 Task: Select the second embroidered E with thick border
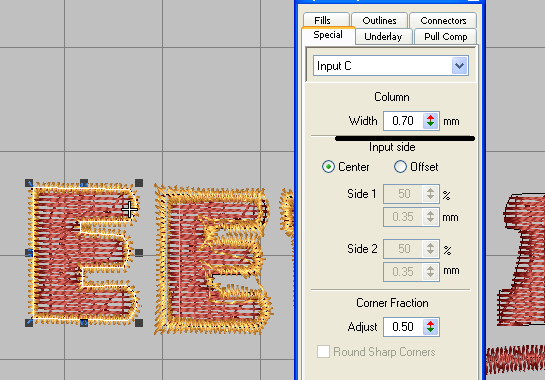213,260
